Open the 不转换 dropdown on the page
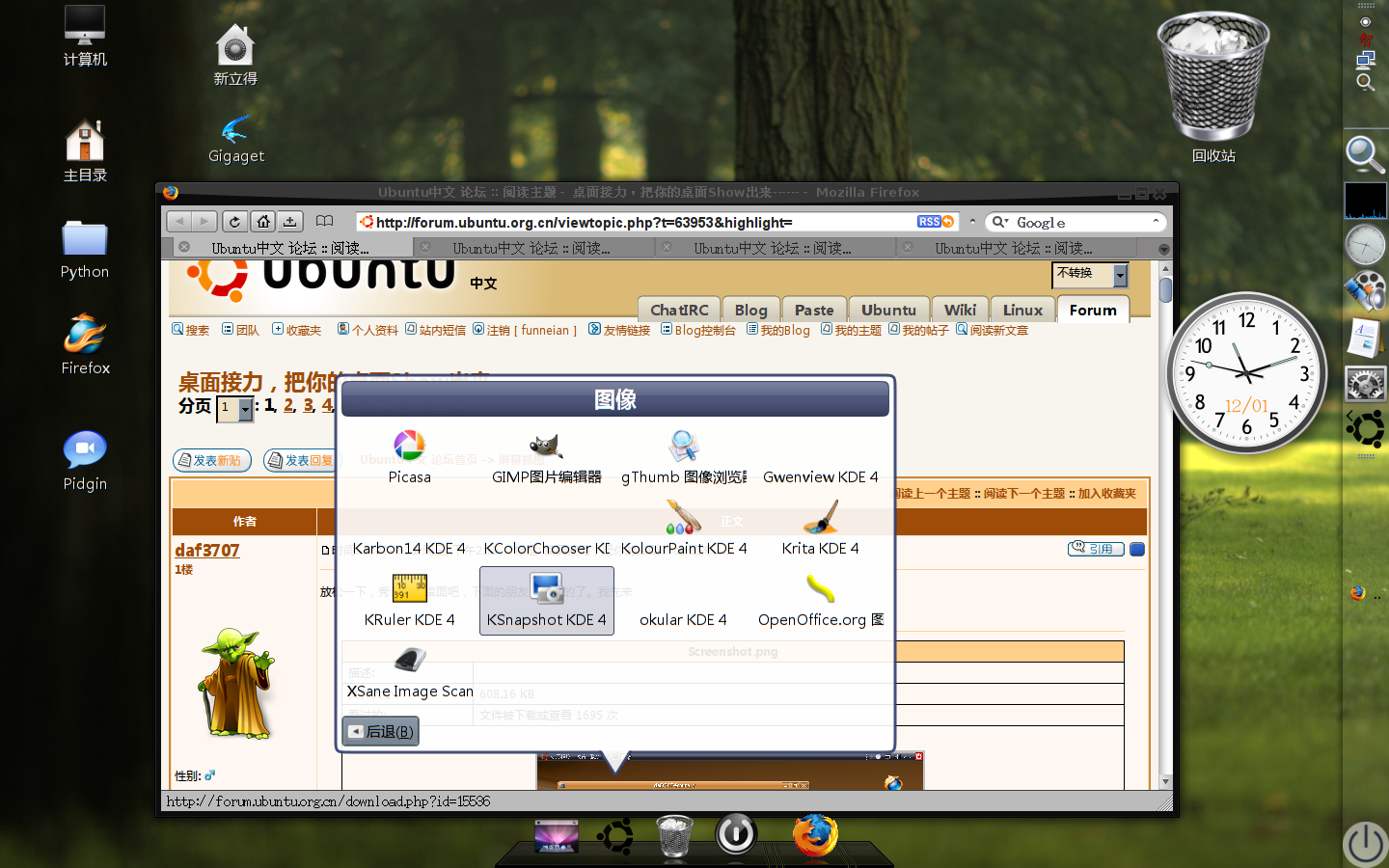 tap(1089, 275)
